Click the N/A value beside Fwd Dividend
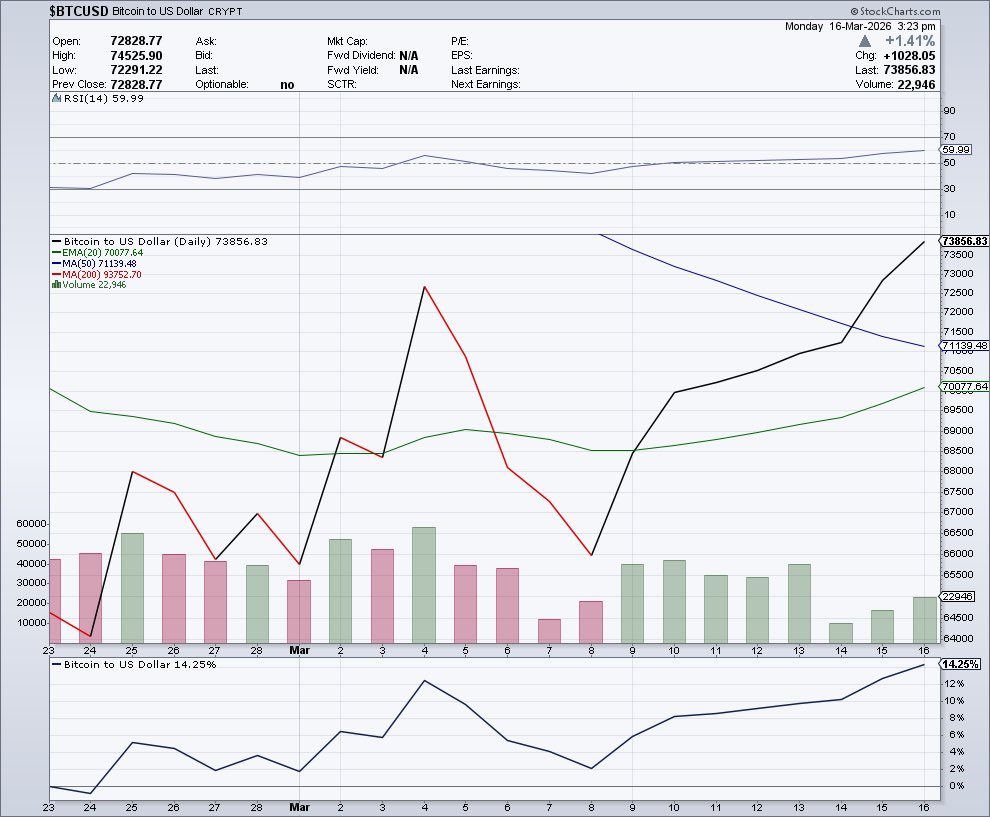Screen dimensions: 990x817 point(409,56)
